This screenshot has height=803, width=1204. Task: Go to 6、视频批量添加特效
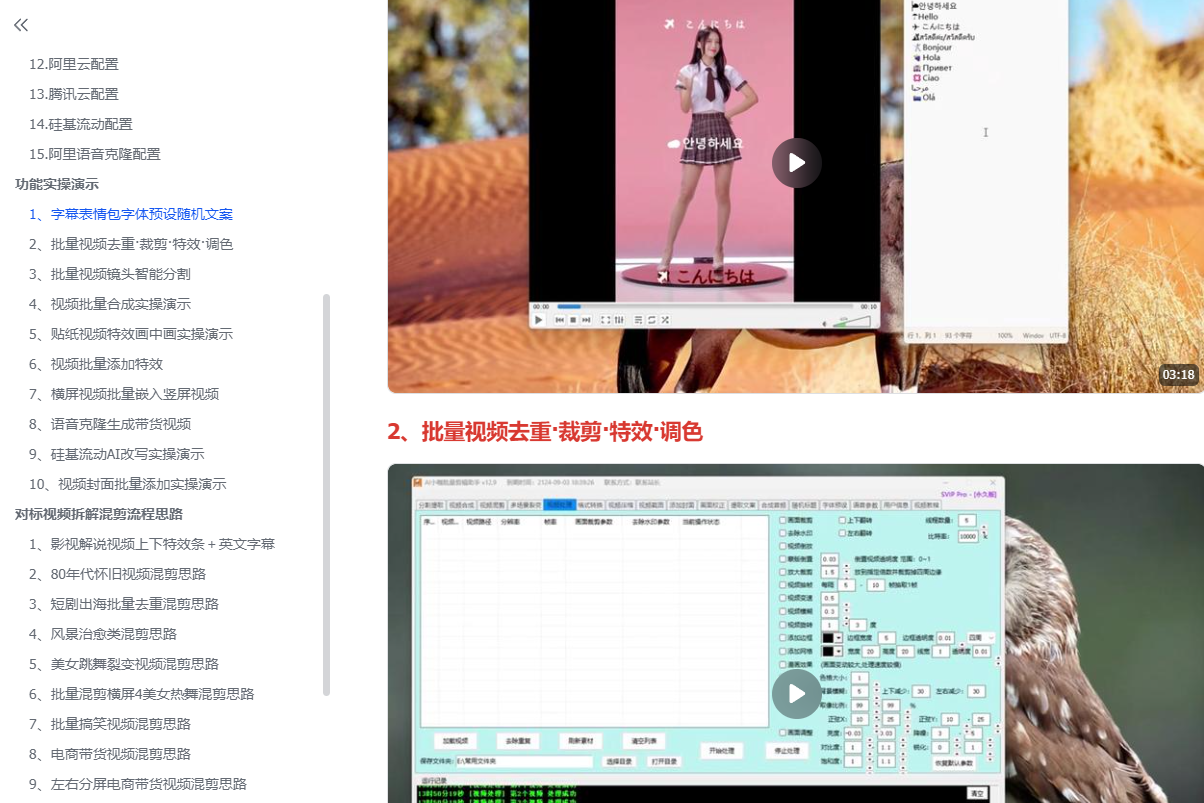click(95, 364)
